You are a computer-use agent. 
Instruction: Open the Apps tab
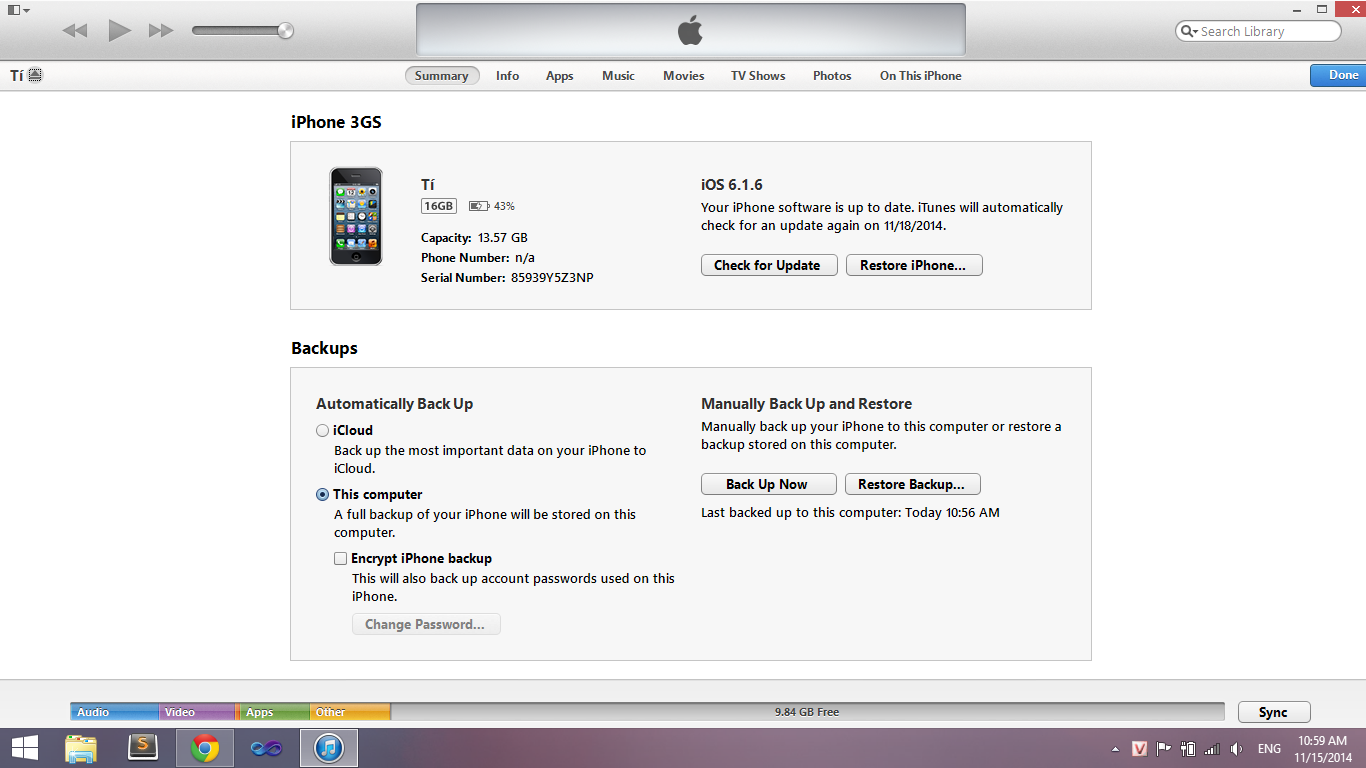[560, 76]
